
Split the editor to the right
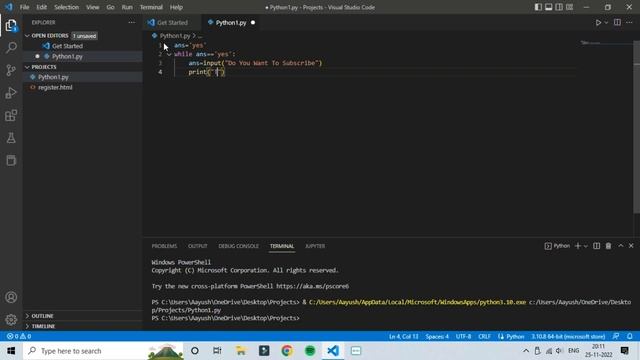pyautogui.click(x=617, y=22)
